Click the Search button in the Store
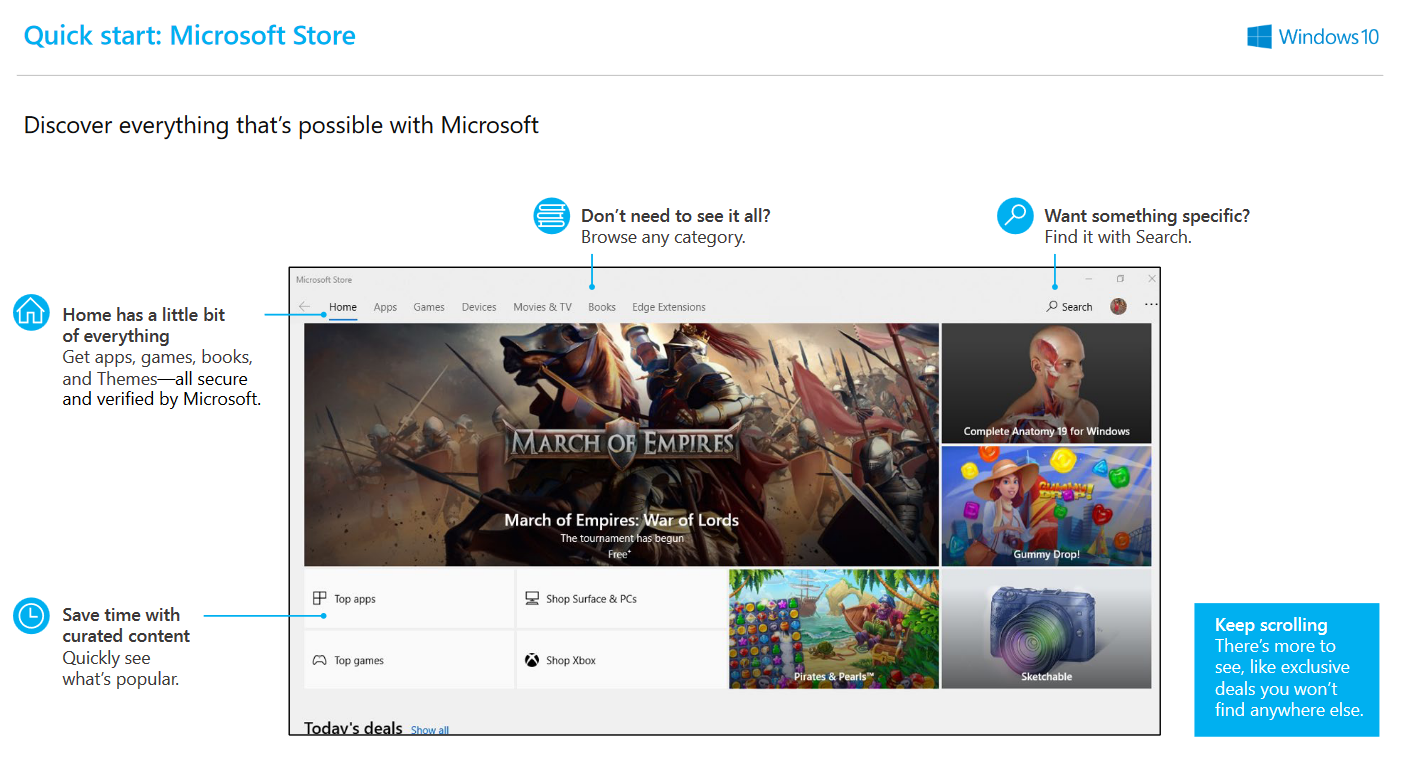The height and width of the screenshot is (757, 1402). (x=1069, y=307)
